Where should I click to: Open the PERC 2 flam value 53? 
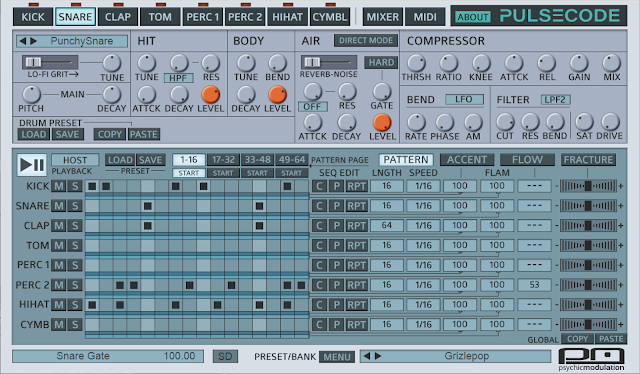click(x=534, y=285)
